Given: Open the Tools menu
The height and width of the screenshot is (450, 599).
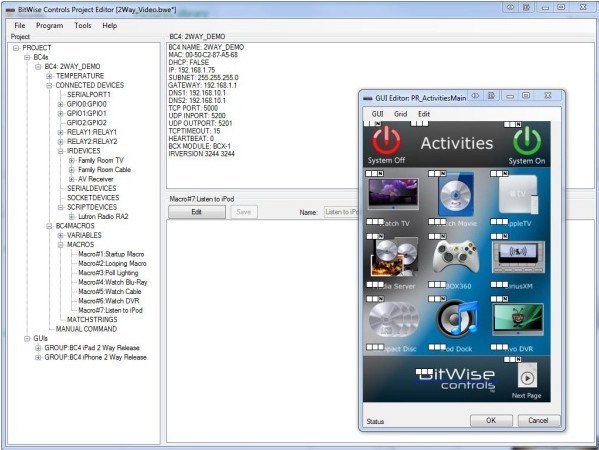Looking at the screenshot, I should 83,25.
